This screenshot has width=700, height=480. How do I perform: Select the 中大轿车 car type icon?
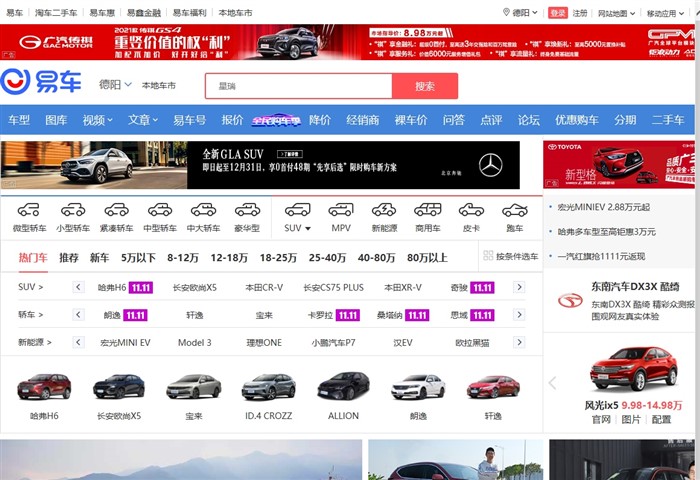click(x=203, y=210)
